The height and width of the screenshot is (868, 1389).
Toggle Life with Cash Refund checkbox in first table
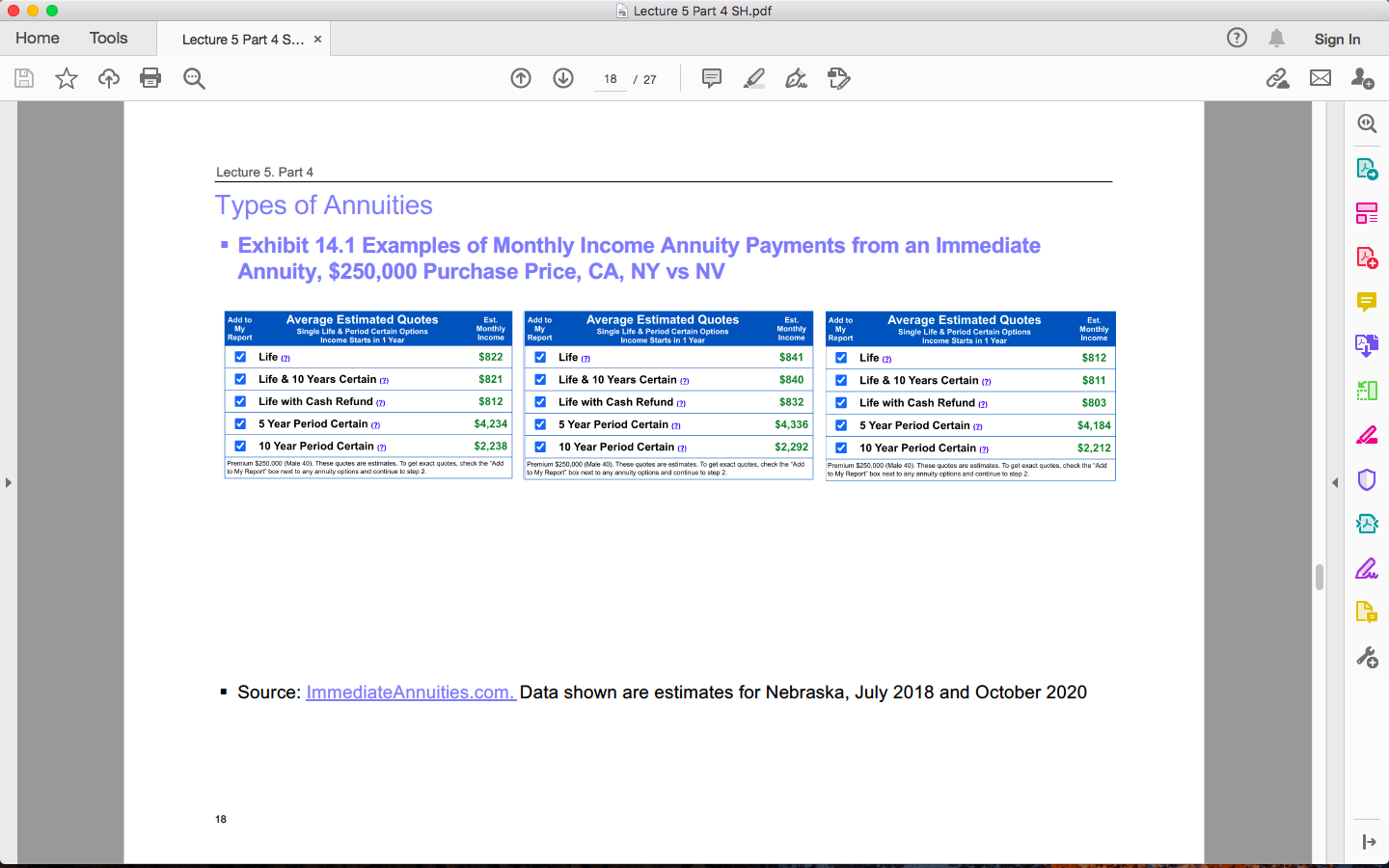240,401
